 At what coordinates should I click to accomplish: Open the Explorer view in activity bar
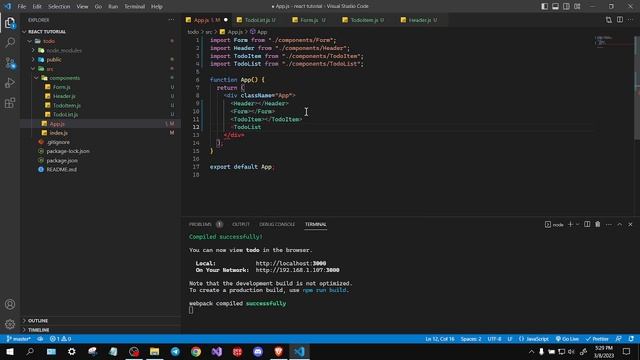pos(10,23)
